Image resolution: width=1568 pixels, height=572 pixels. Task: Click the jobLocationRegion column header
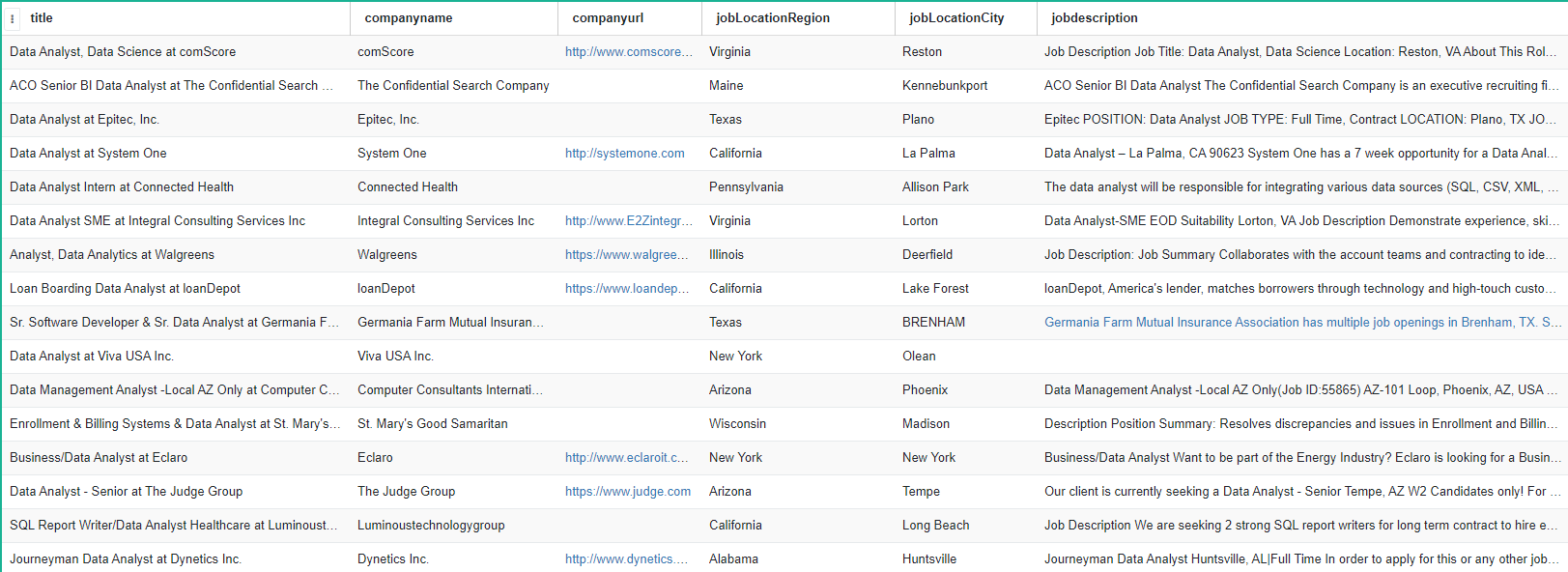click(773, 18)
